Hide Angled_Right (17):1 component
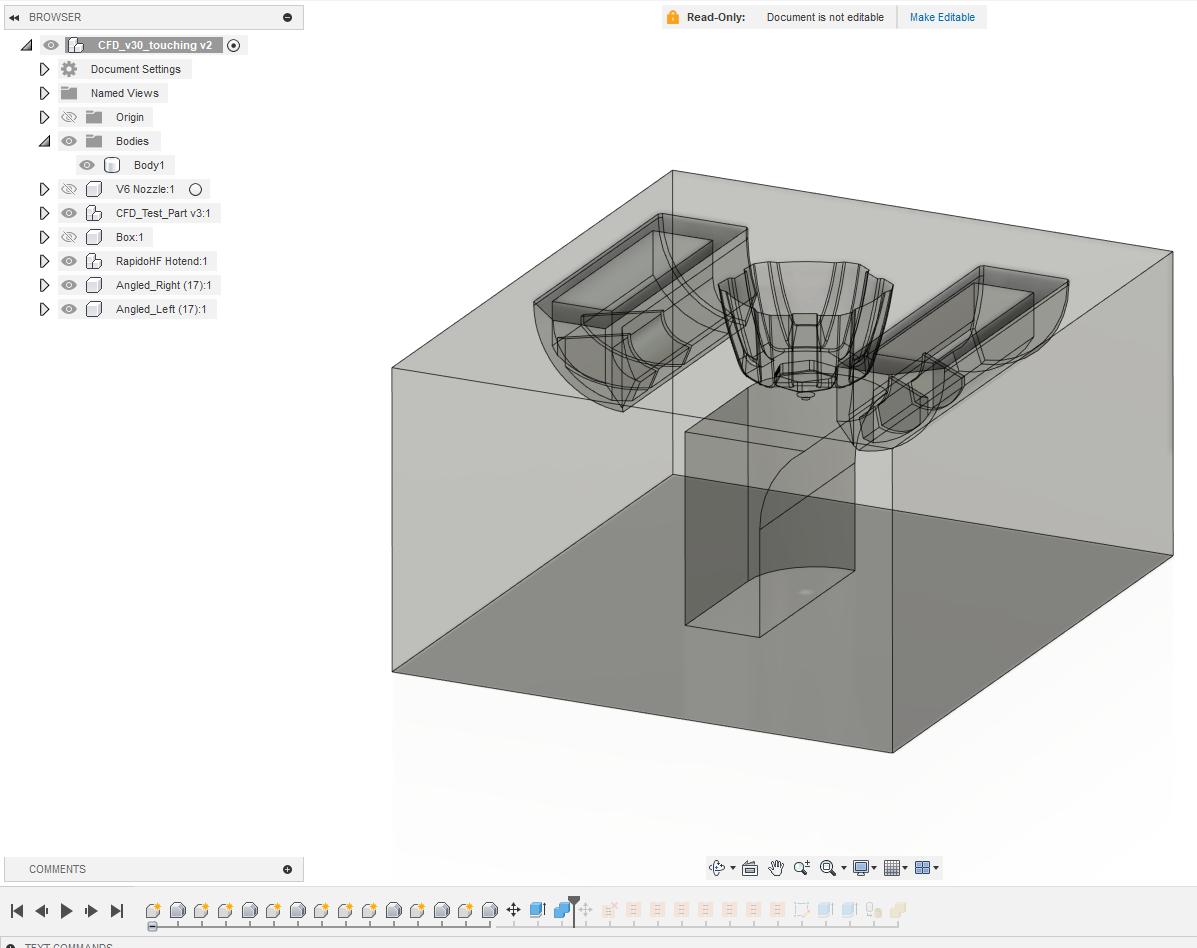 (x=69, y=285)
